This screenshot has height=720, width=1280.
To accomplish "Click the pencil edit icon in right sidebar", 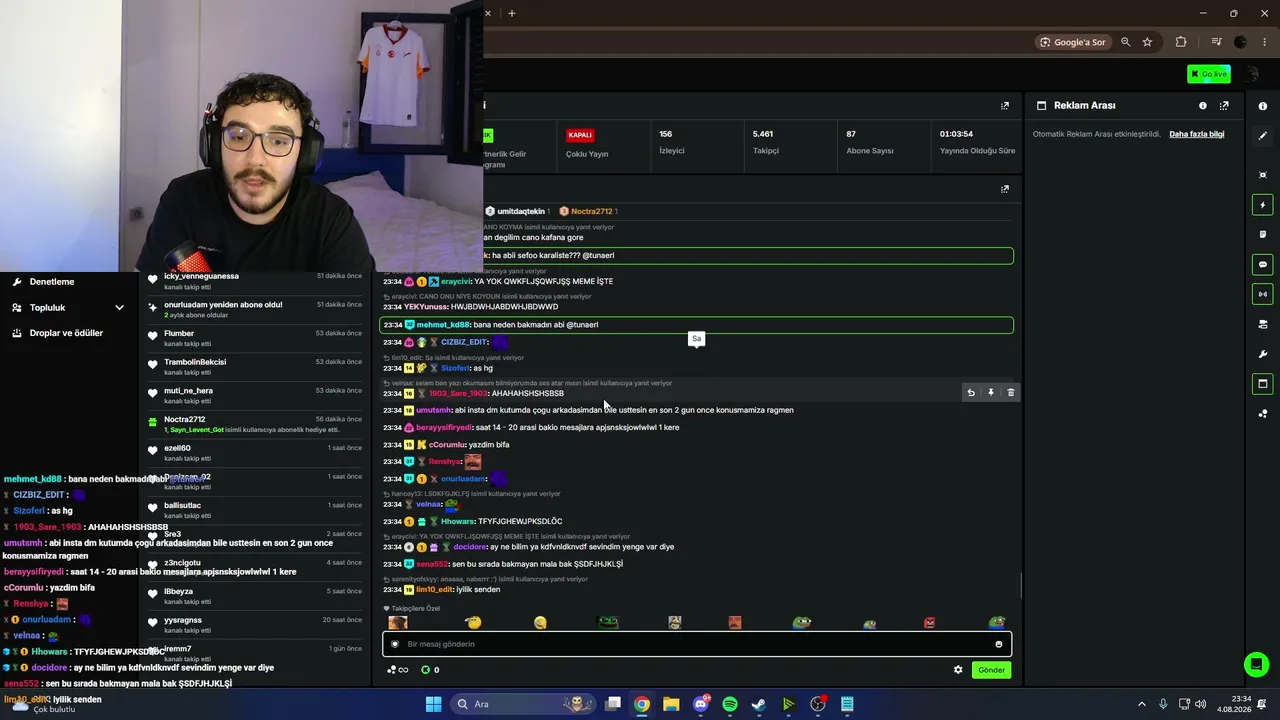I will point(1262,136).
